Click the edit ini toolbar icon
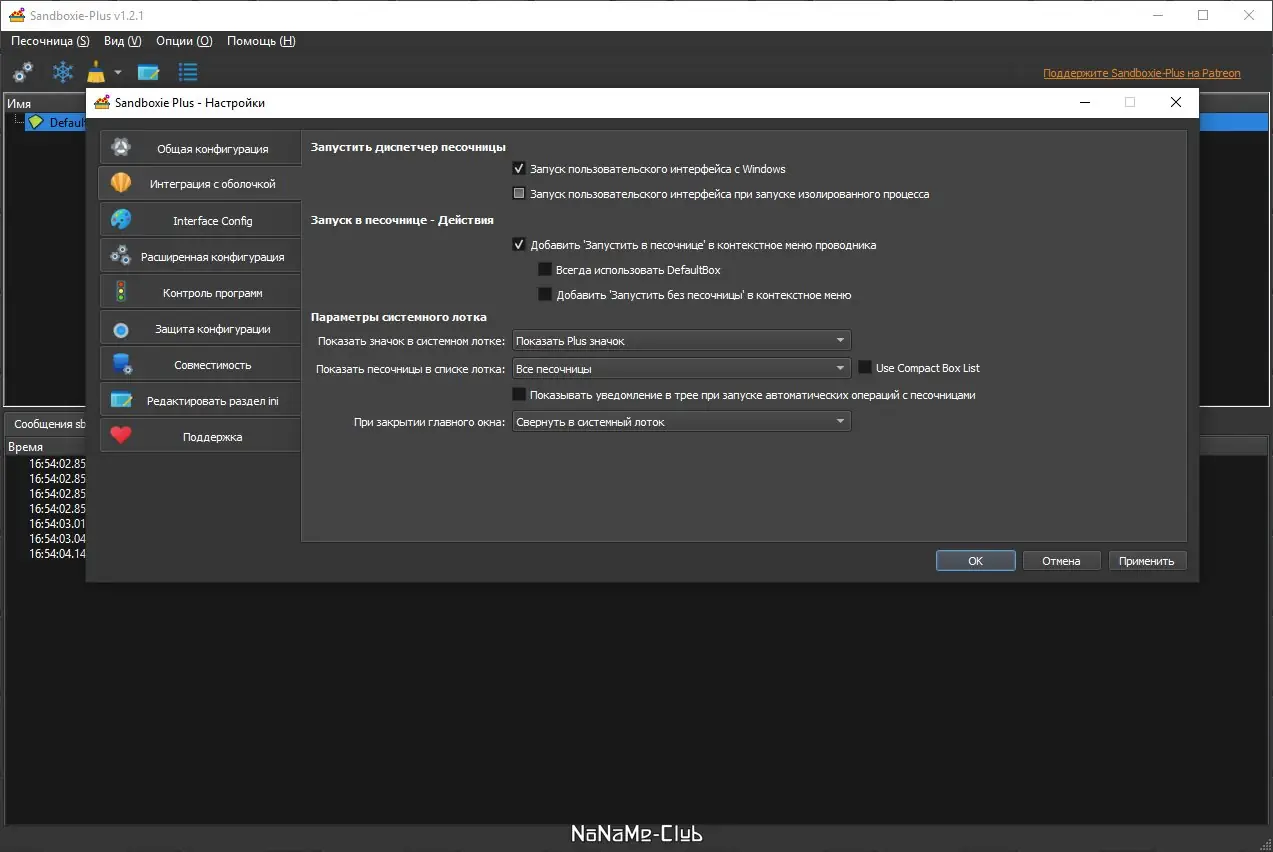Image resolution: width=1273 pixels, height=852 pixels. click(148, 72)
